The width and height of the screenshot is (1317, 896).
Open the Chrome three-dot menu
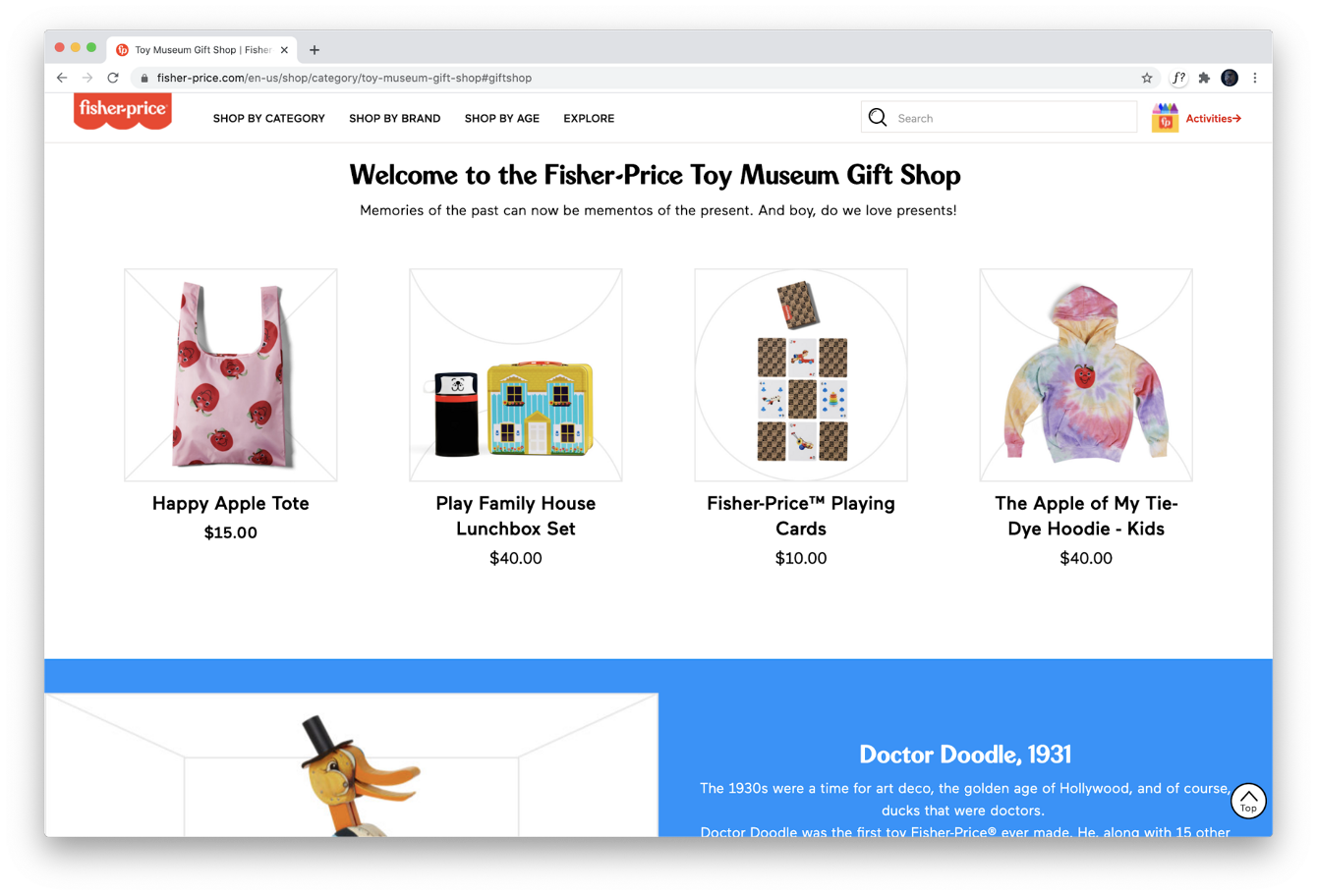coord(1255,78)
